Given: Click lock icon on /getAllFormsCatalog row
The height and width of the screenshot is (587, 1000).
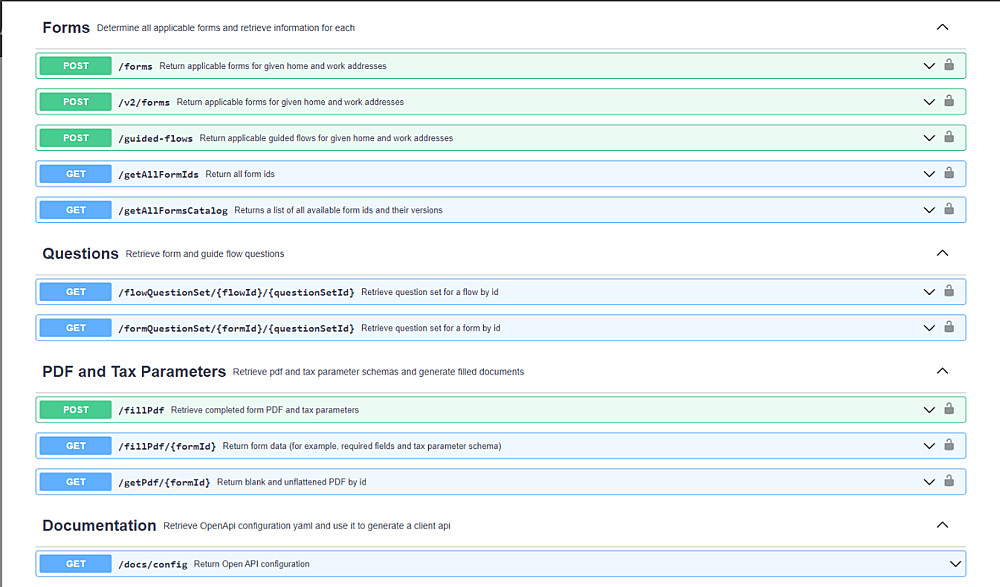Looking at the screenshot, I should click(949, 209).
